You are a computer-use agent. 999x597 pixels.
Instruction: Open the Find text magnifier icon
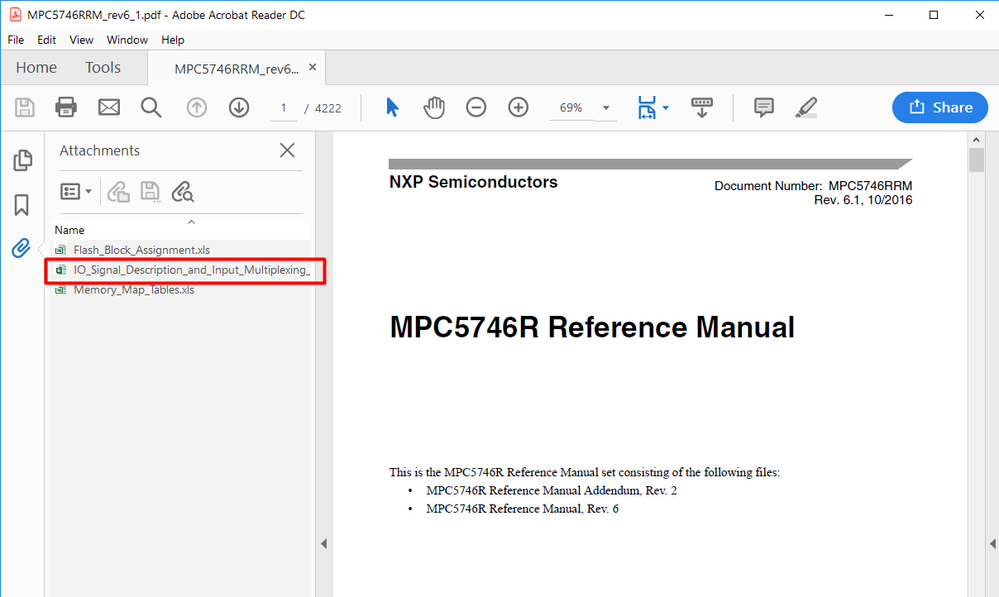pyautogui.click(x=151, y=107)
